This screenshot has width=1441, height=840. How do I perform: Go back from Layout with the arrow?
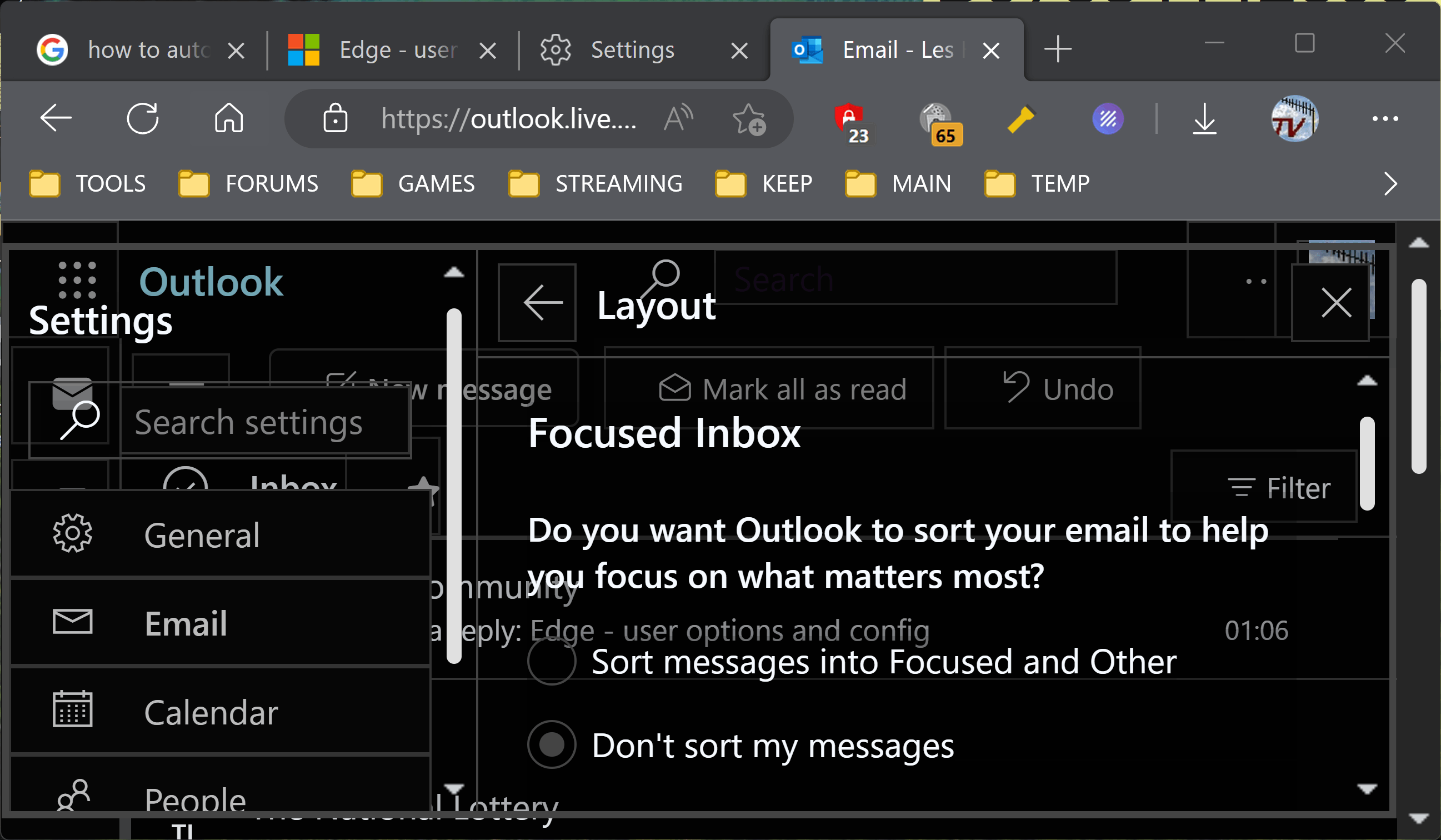coord(537,302)
